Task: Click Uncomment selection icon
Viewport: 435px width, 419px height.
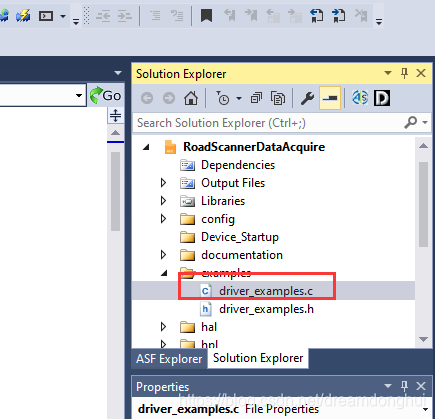Action: point(177,16)
